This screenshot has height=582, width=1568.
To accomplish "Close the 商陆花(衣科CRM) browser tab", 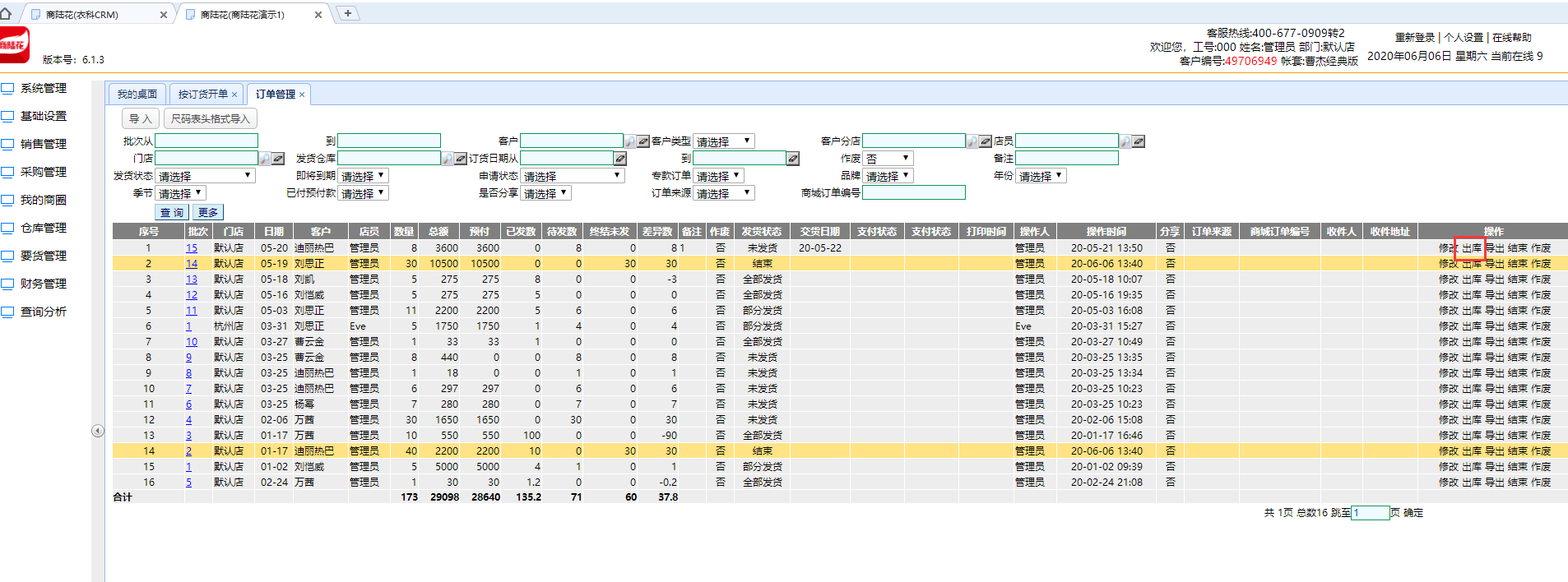I will click(x=163, y=15).
